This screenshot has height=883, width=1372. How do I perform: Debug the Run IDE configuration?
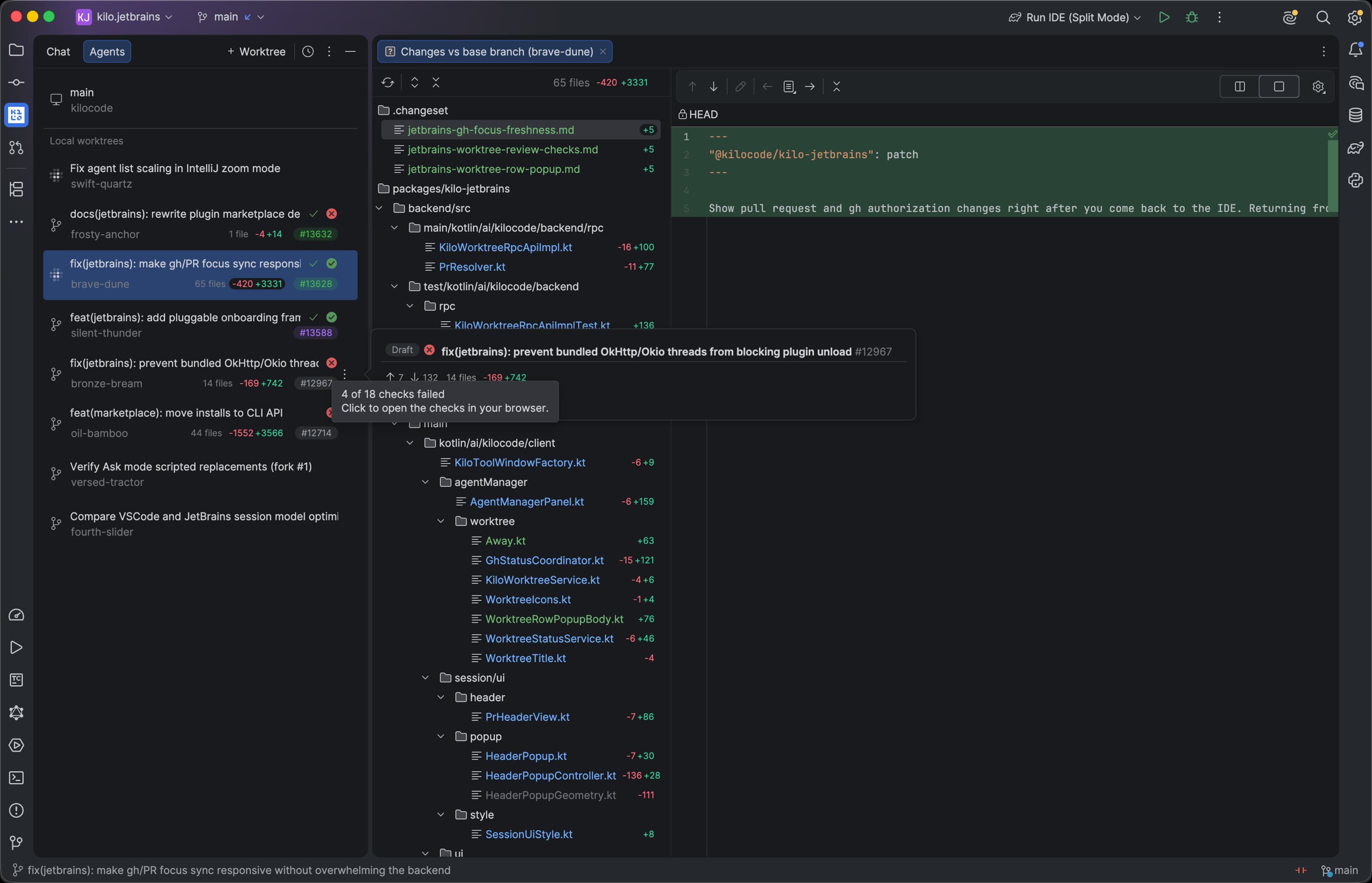click(x=1192, y=17)
